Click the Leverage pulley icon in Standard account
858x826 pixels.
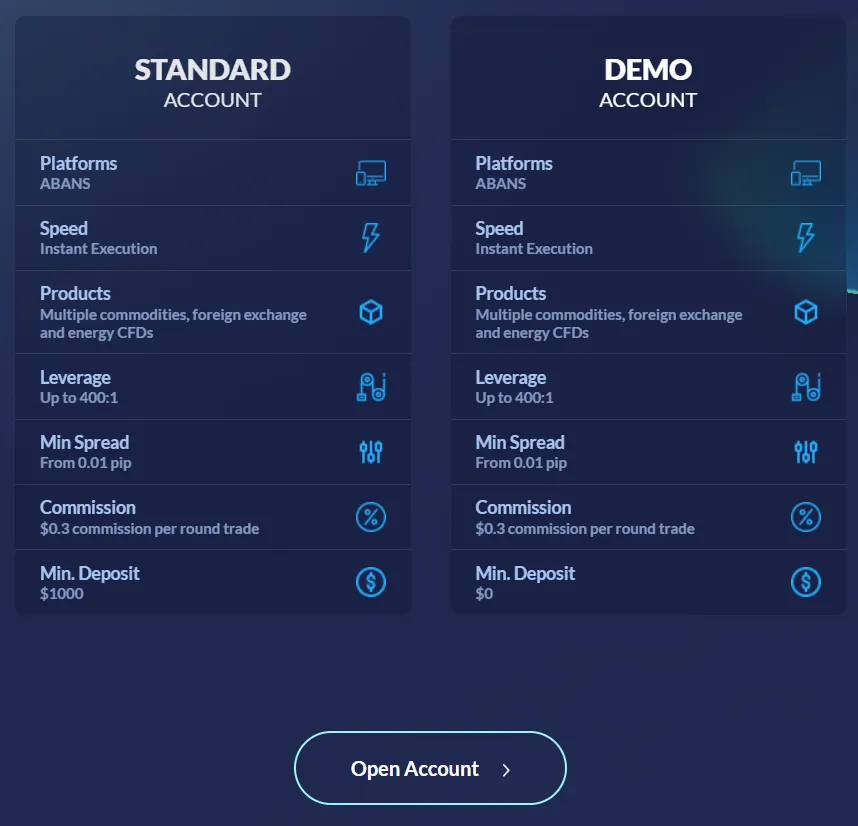pyautogui.click(x=371, y=387)
